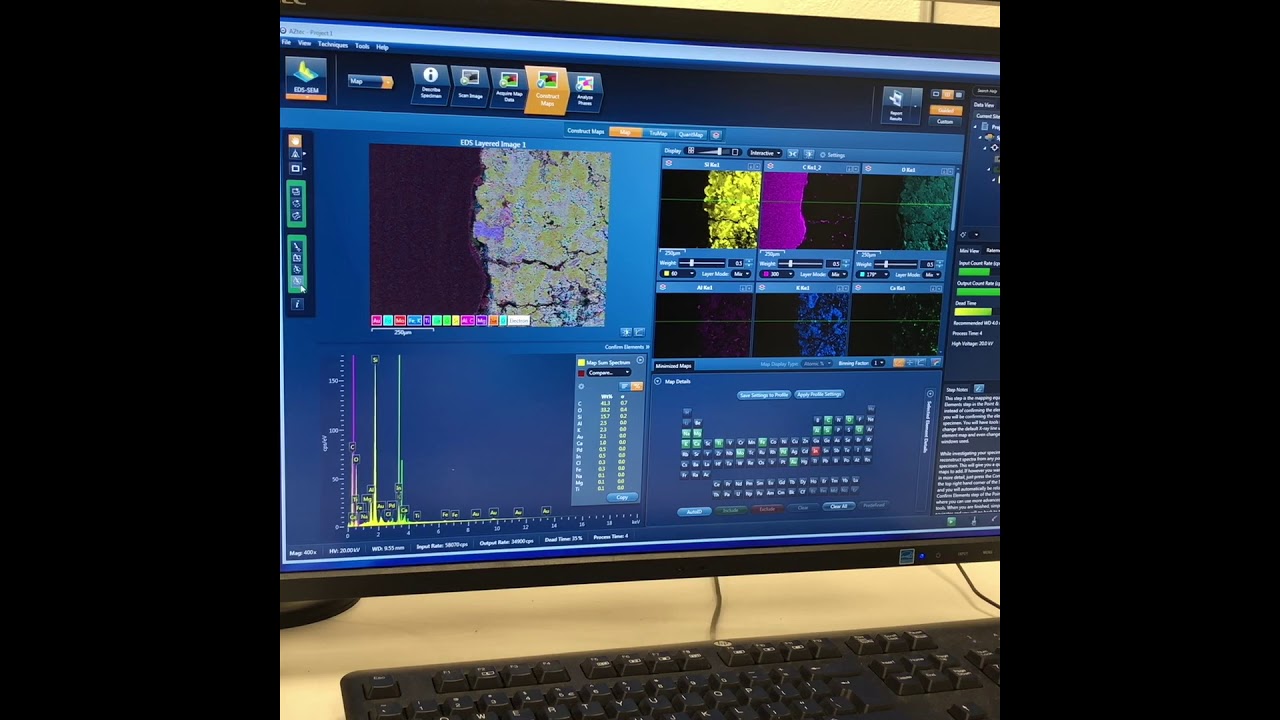Click the C Ka1_2 map layer icon
The image size is (1280, 720).
(x=770, y=166)
